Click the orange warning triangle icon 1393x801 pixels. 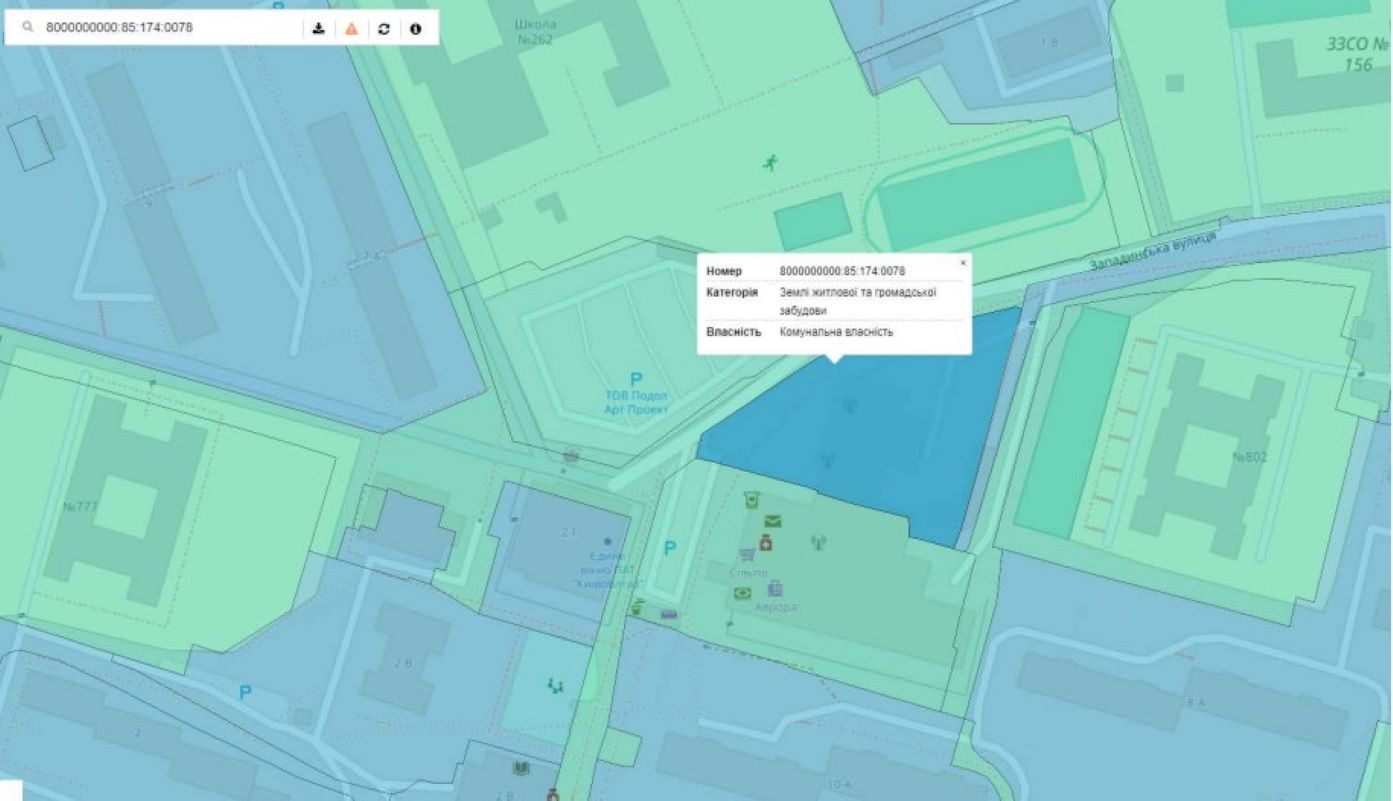coord(351,28)
